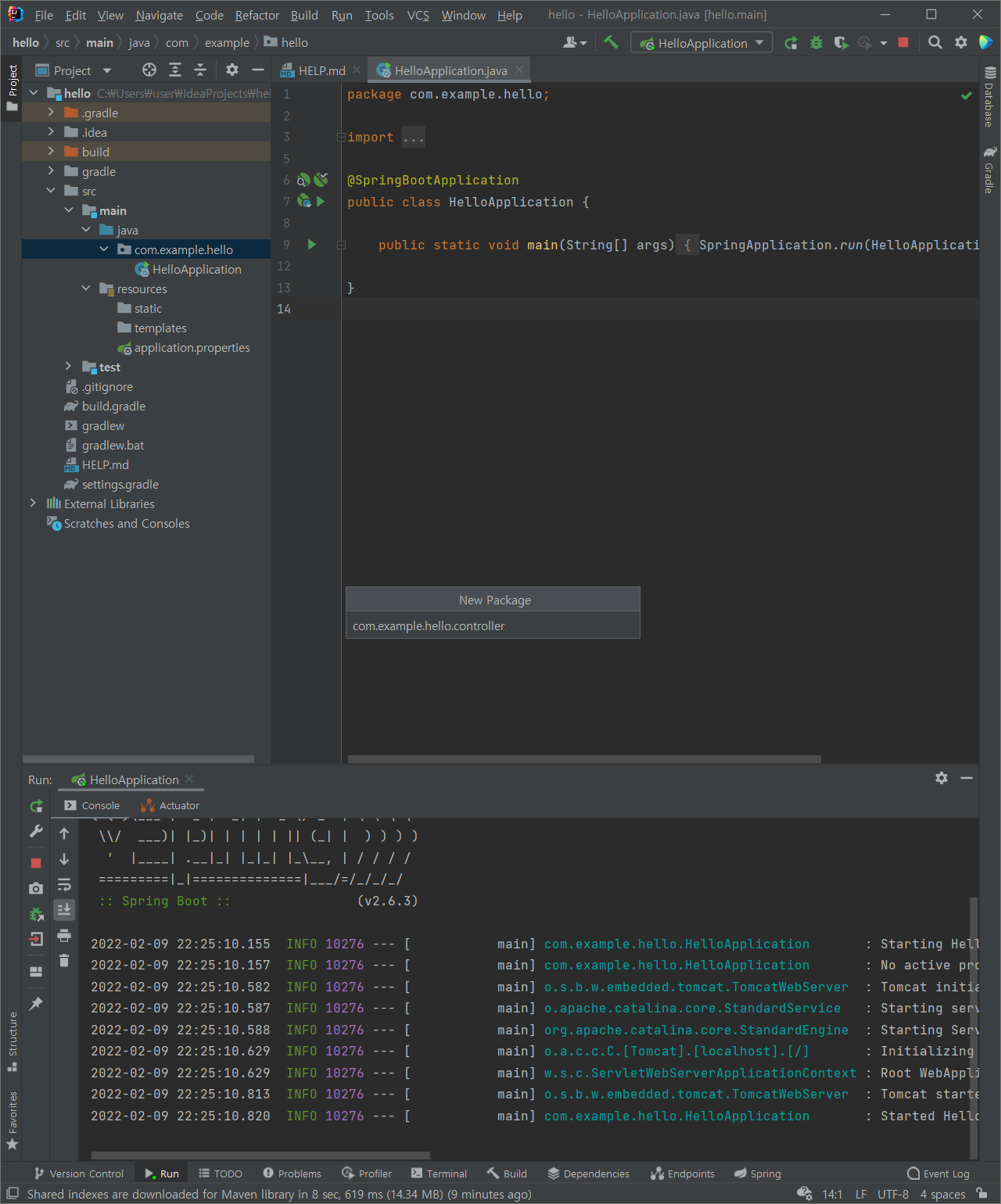Click the green Rerun HelloApplication toolbar icon
1001x1204 pixels.
coord(791,43)
